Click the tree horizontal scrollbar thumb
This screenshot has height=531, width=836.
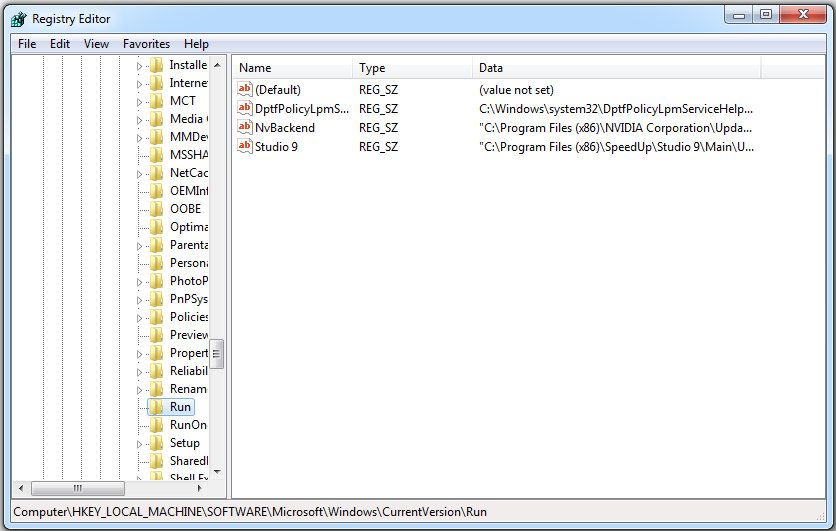pos(78,488)
